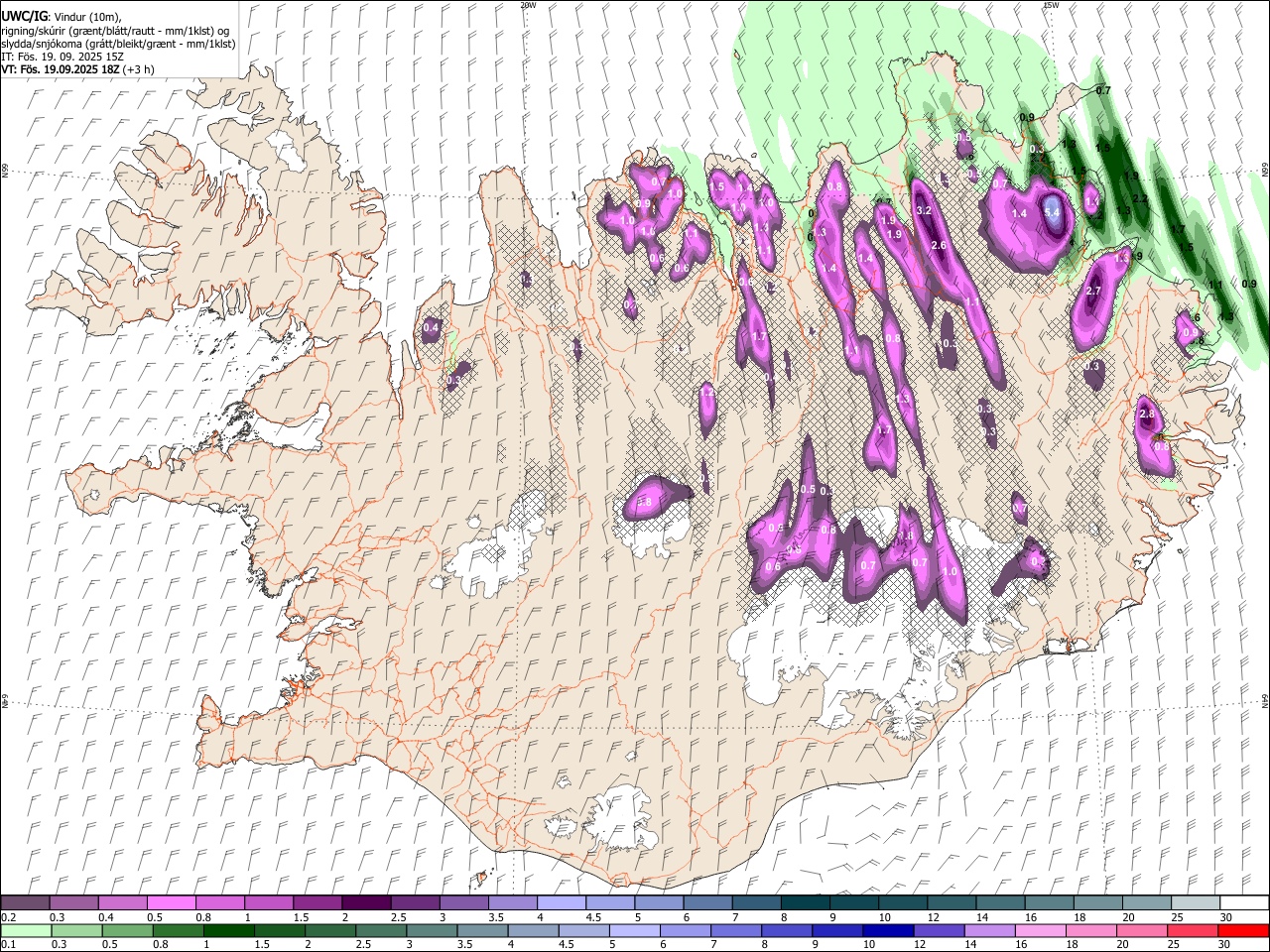The height and width of the screenshot is (952, 1270).
Task: Click the 'slydda/snjókoma (grátt/bleikt/grænt' header line
Action: click(x=119, y=44)
